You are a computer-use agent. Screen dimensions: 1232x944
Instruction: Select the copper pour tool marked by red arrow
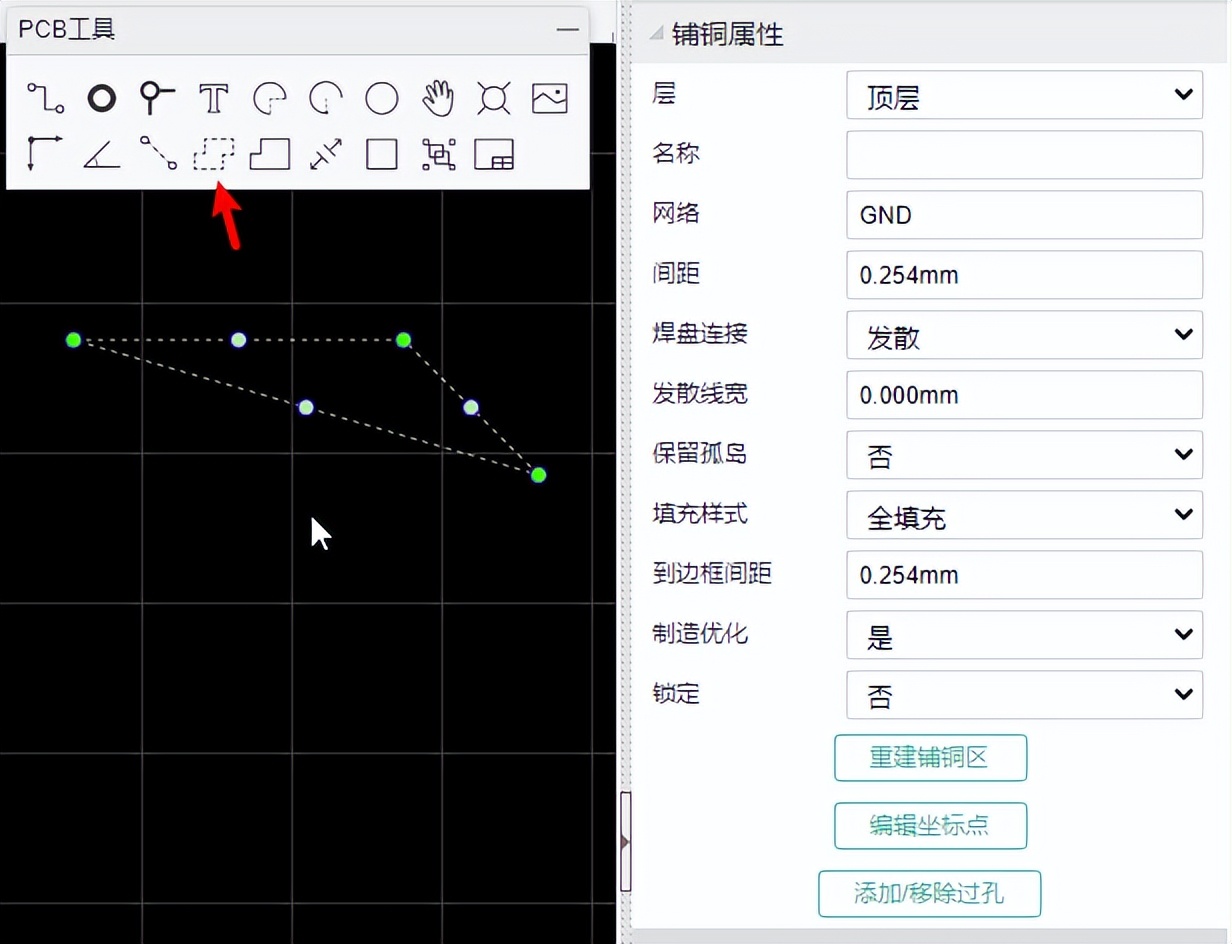click(212, 154)
